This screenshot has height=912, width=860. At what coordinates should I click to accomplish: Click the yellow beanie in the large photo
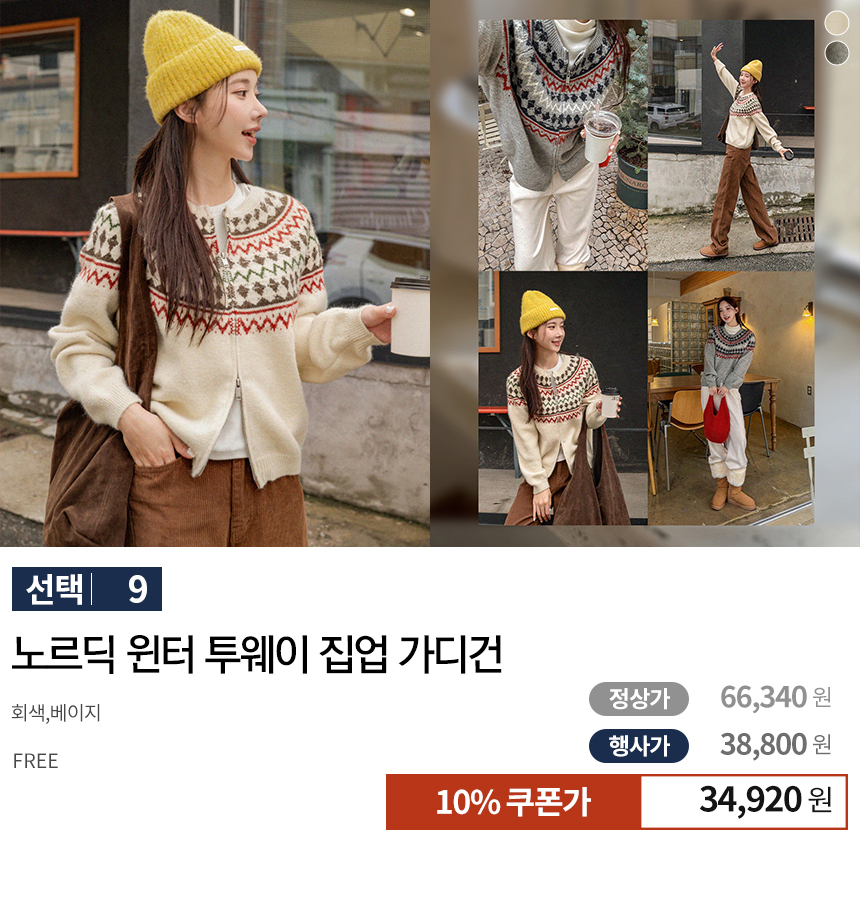pyautogui.click(x=201, y=64)
